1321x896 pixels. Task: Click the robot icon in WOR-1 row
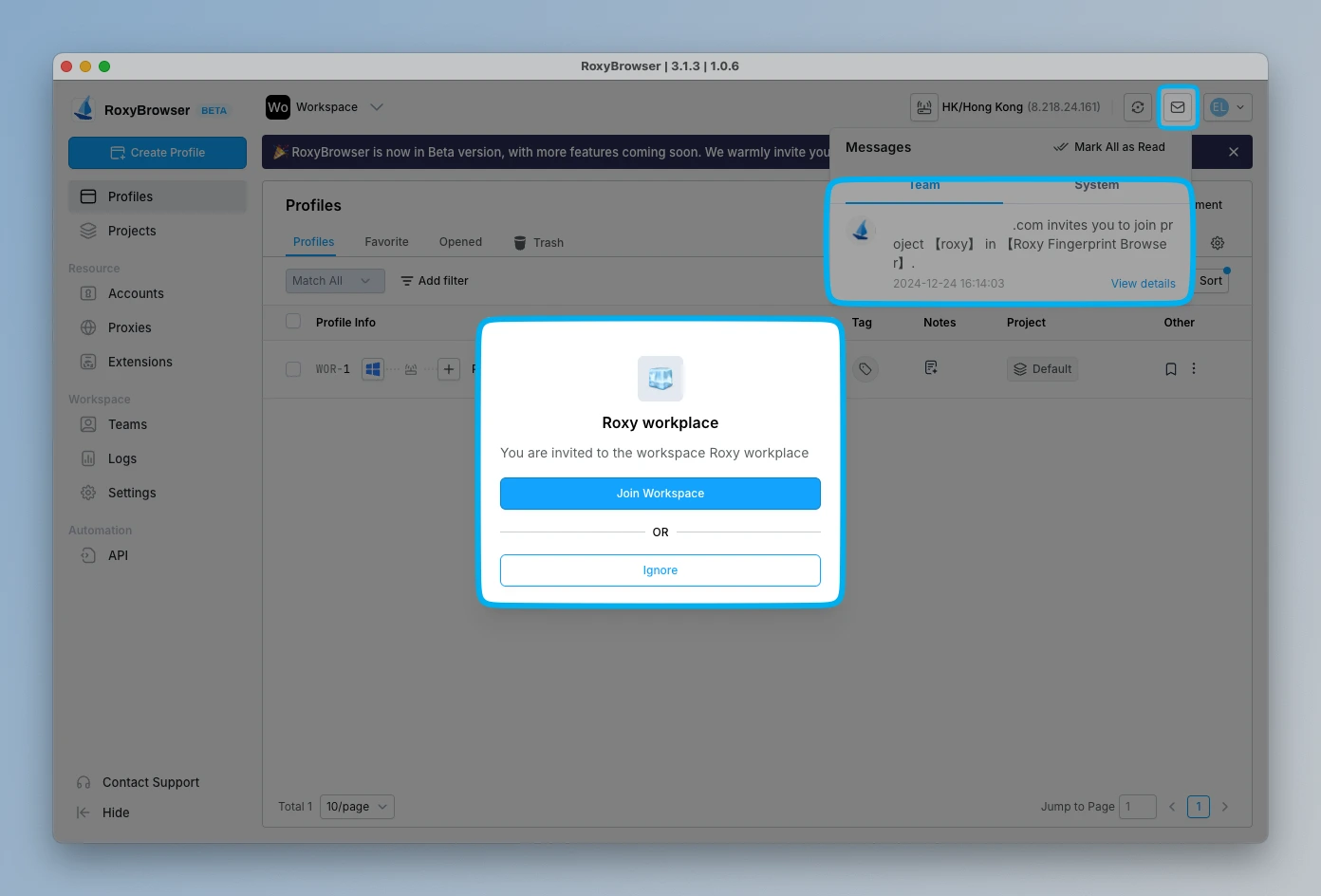411,369
